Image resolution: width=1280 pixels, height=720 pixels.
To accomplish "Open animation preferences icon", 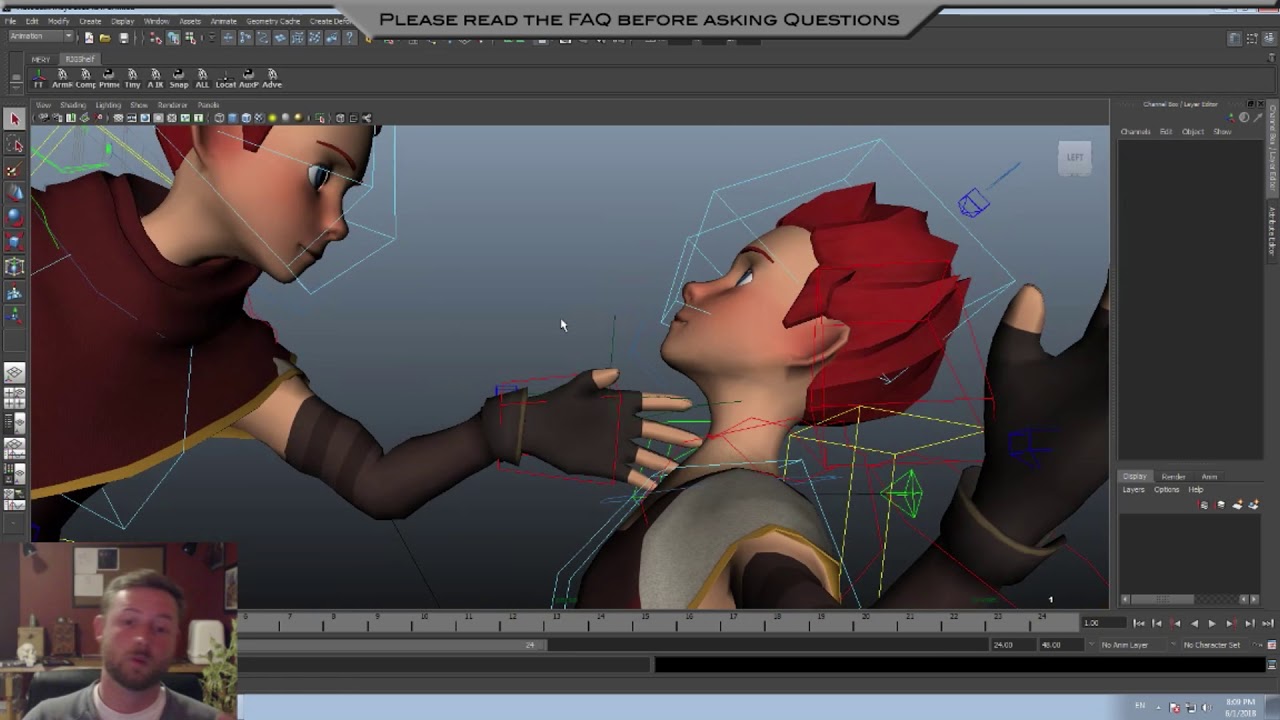I will [1270, 645].
